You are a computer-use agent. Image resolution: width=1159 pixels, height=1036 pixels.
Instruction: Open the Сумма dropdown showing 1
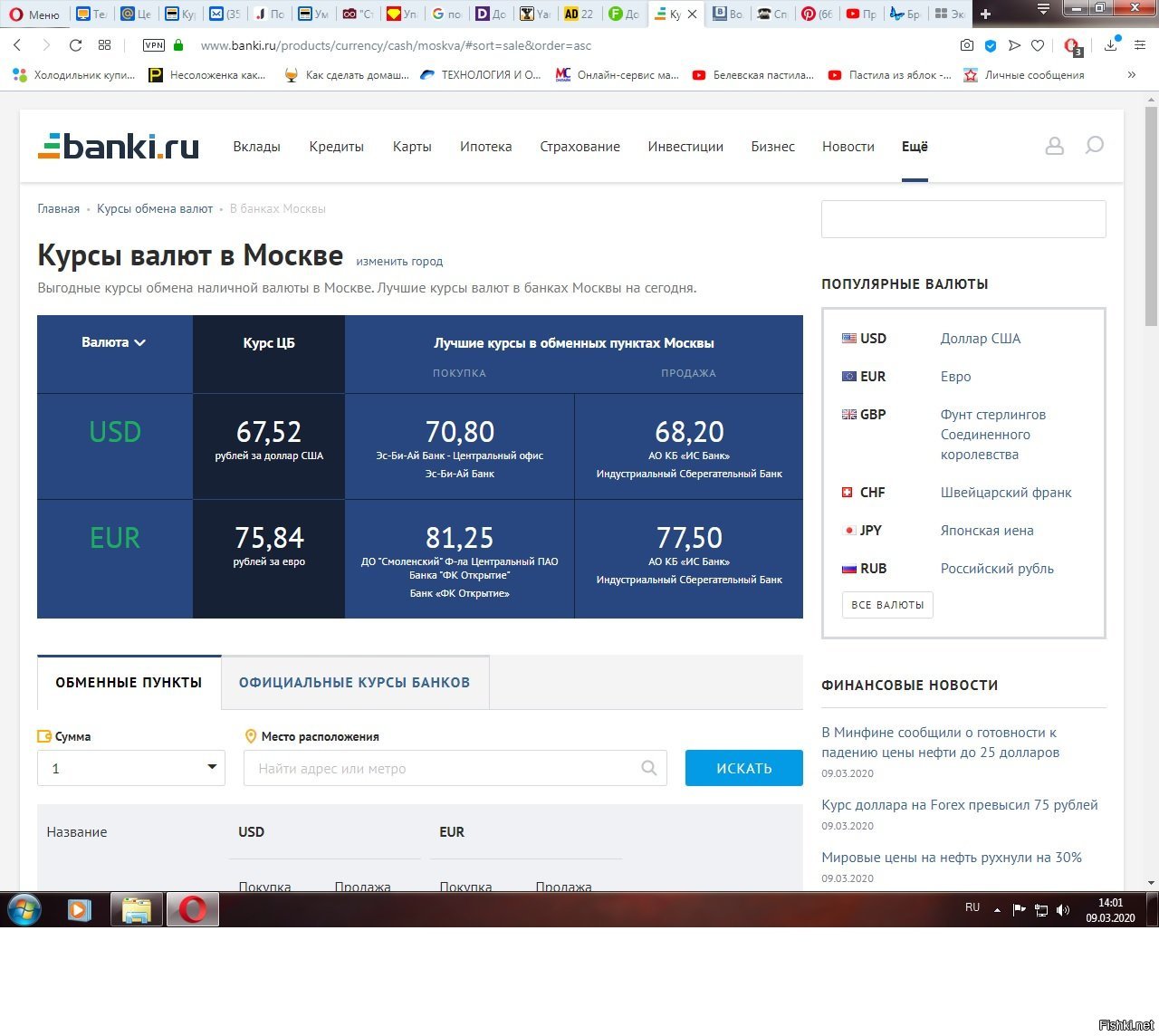131,768
